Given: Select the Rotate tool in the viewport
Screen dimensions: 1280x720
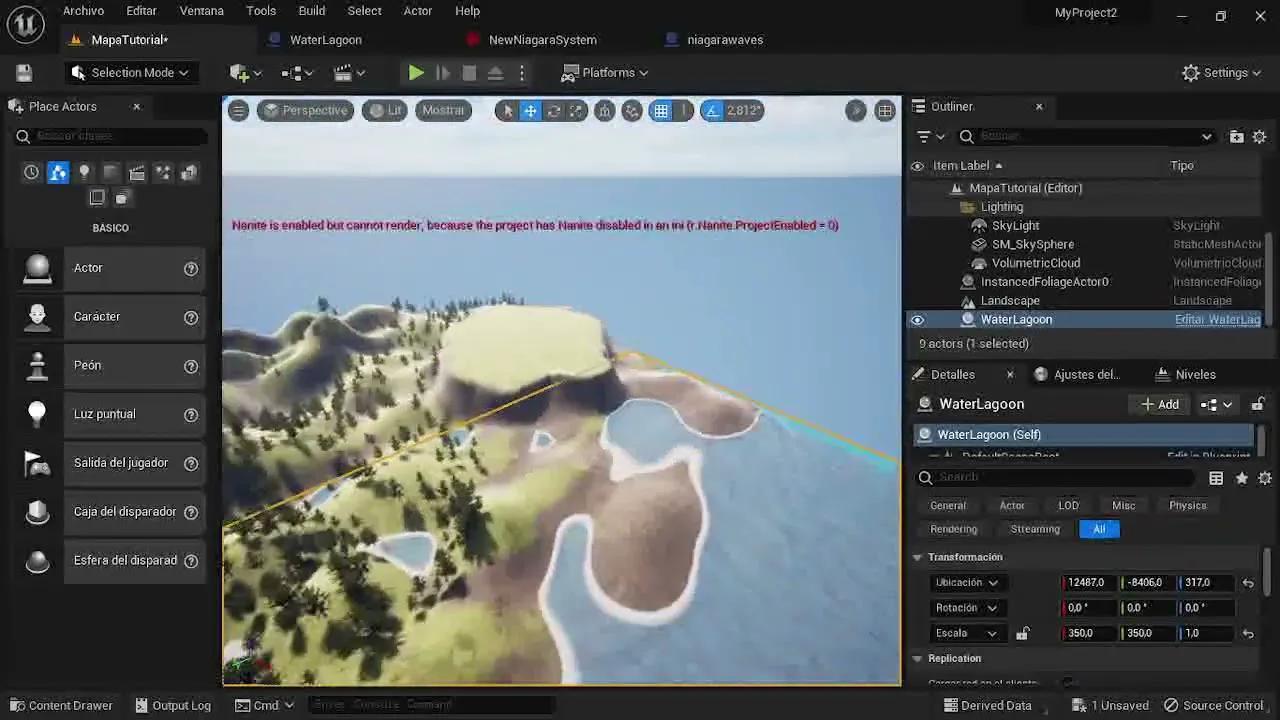Looking at the screenshot, I should tap(553, 111).
